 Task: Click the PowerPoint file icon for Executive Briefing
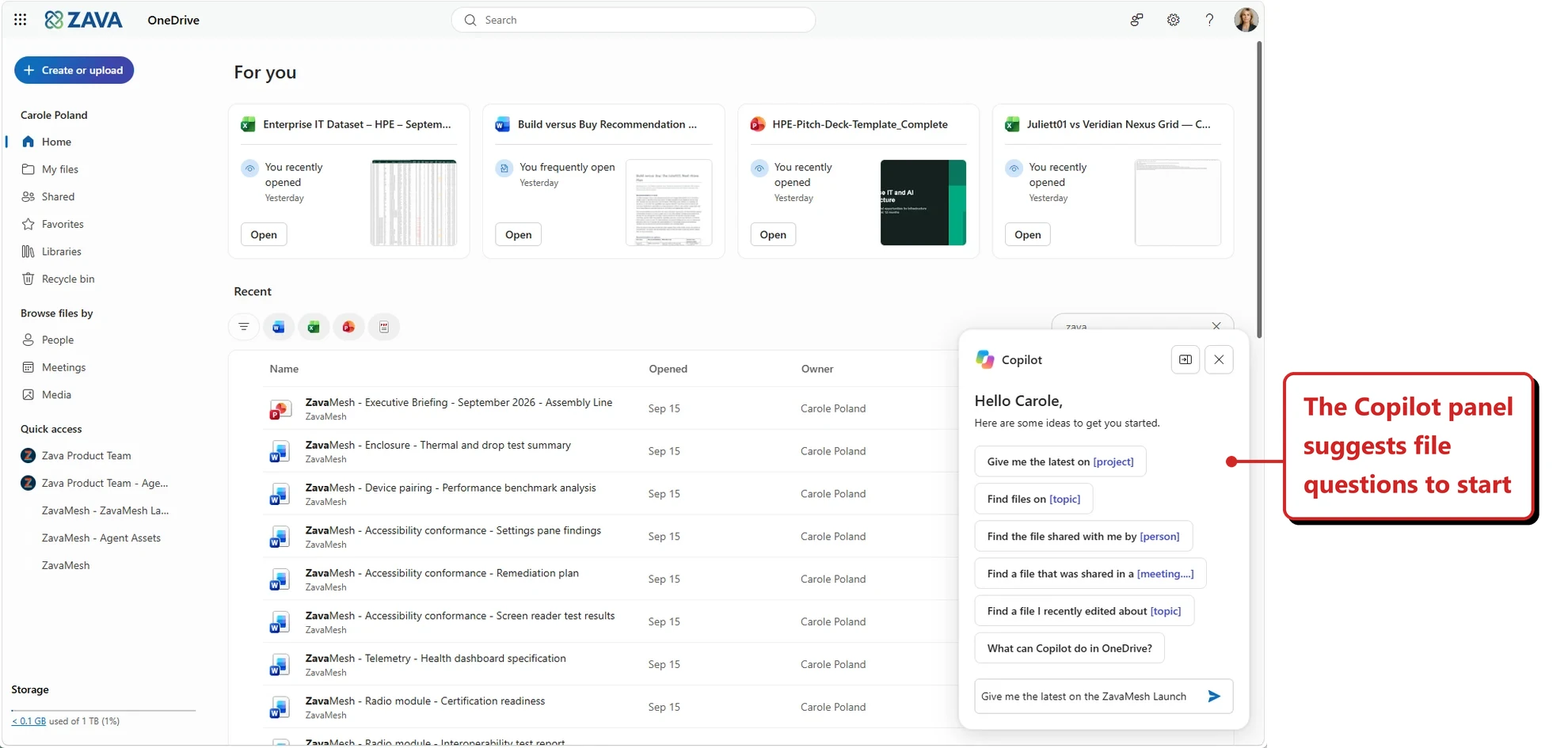(279, 409)
